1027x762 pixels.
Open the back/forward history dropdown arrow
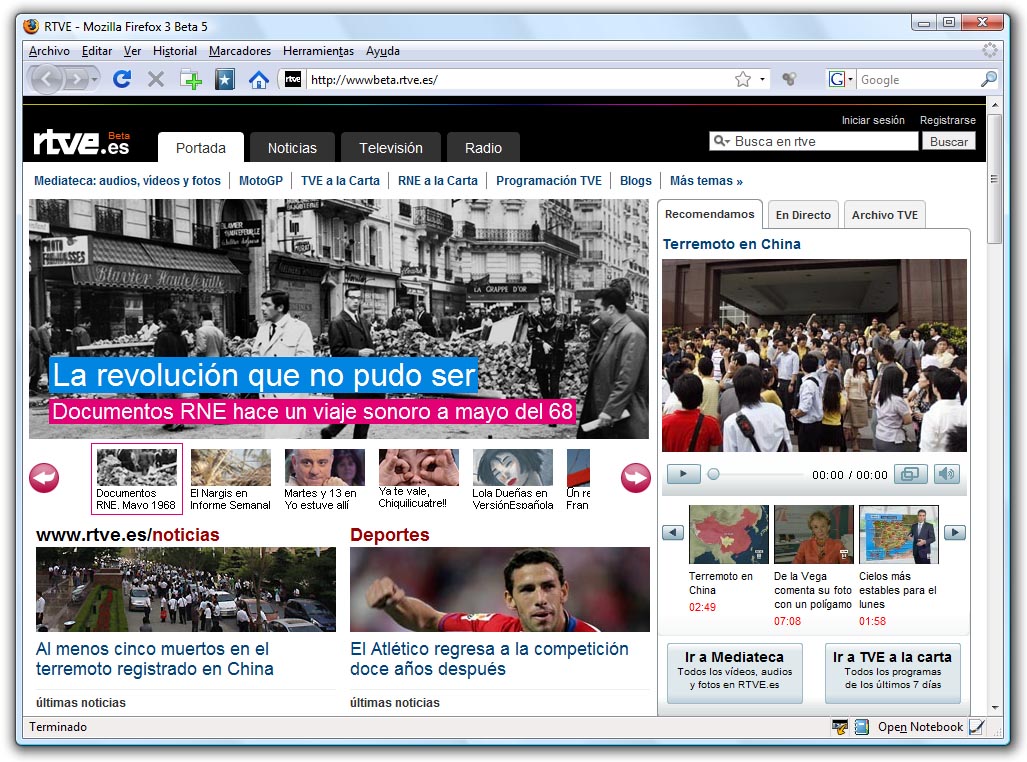point(95,80)
